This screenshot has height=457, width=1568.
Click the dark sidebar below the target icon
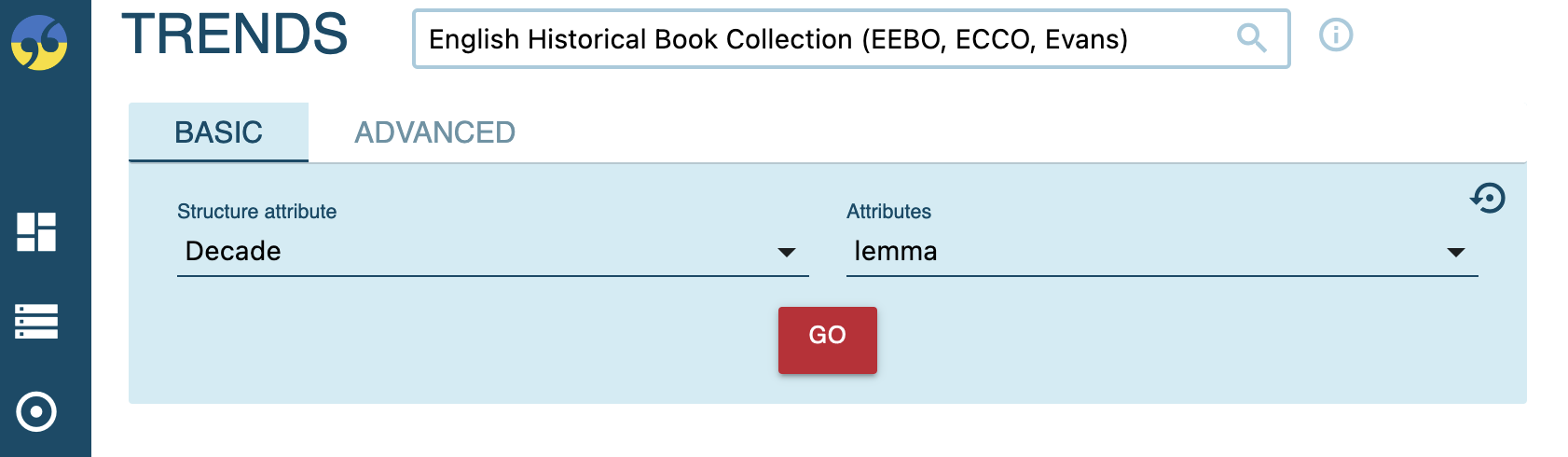(46, 446)
